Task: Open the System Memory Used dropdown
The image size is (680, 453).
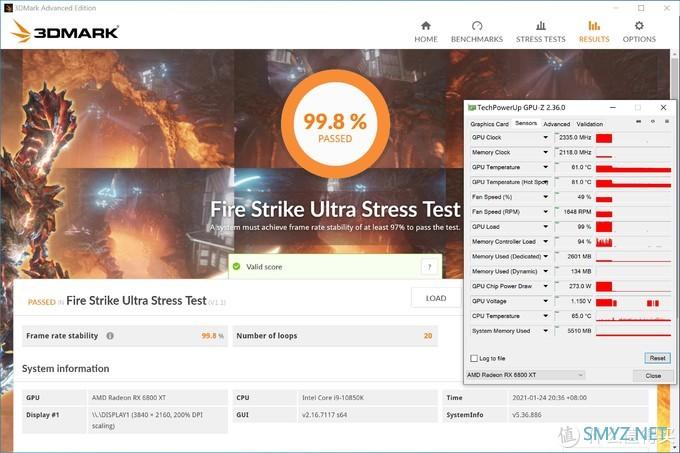Action: click(x=546, y=331)
